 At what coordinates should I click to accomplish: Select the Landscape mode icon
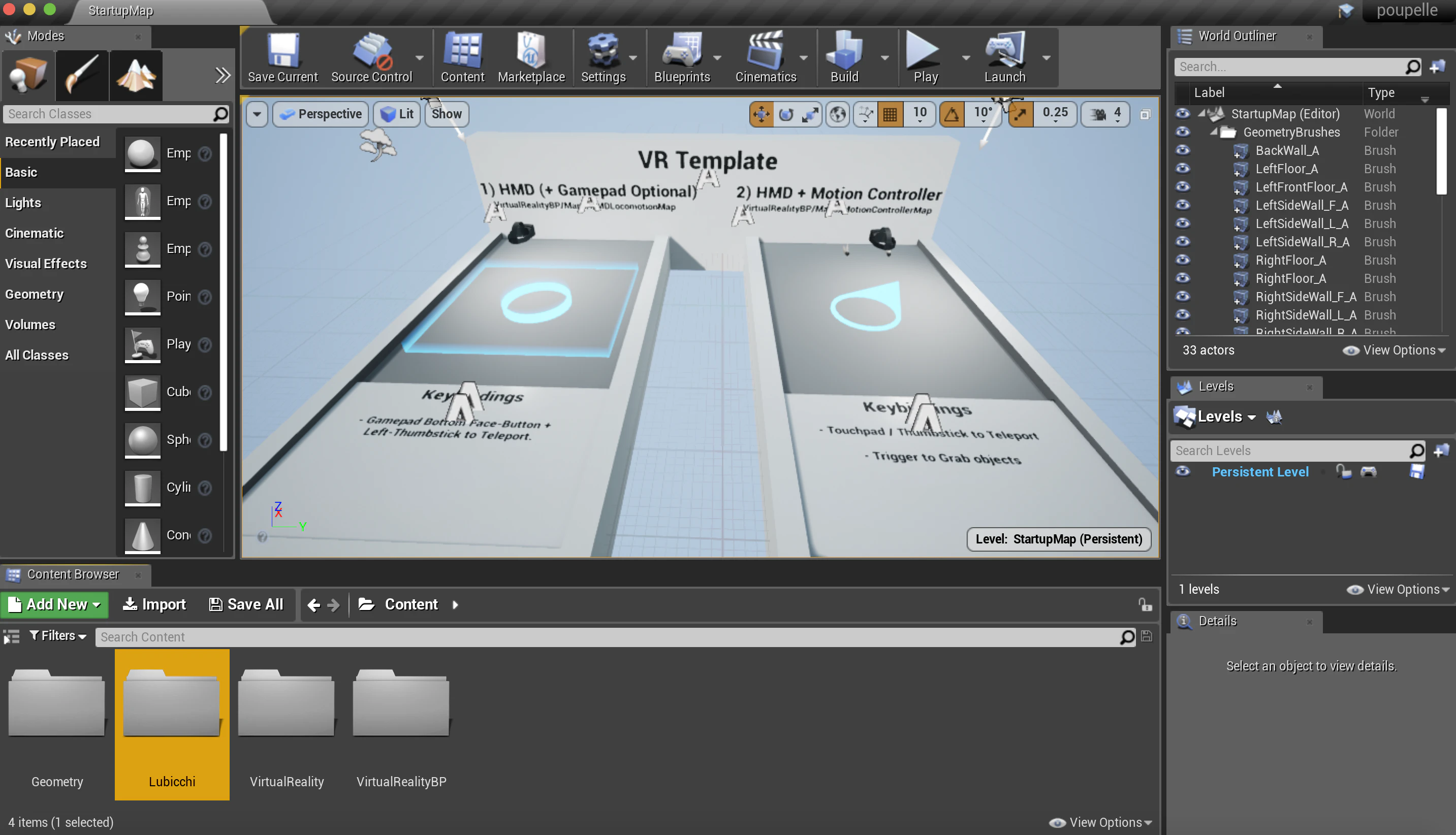(x=136, y=75)
